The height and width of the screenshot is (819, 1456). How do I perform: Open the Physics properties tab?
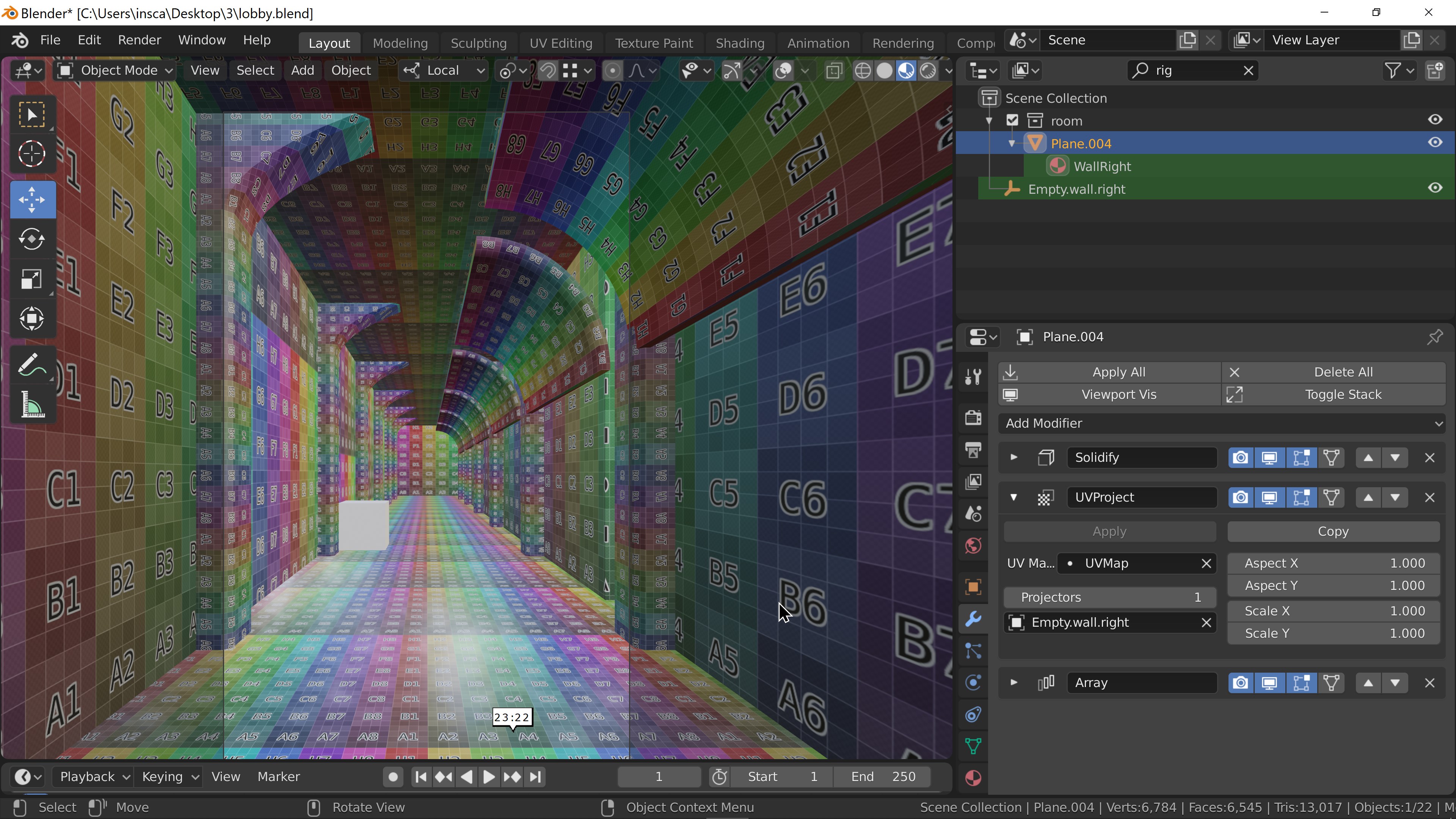(x=973, y=683)
